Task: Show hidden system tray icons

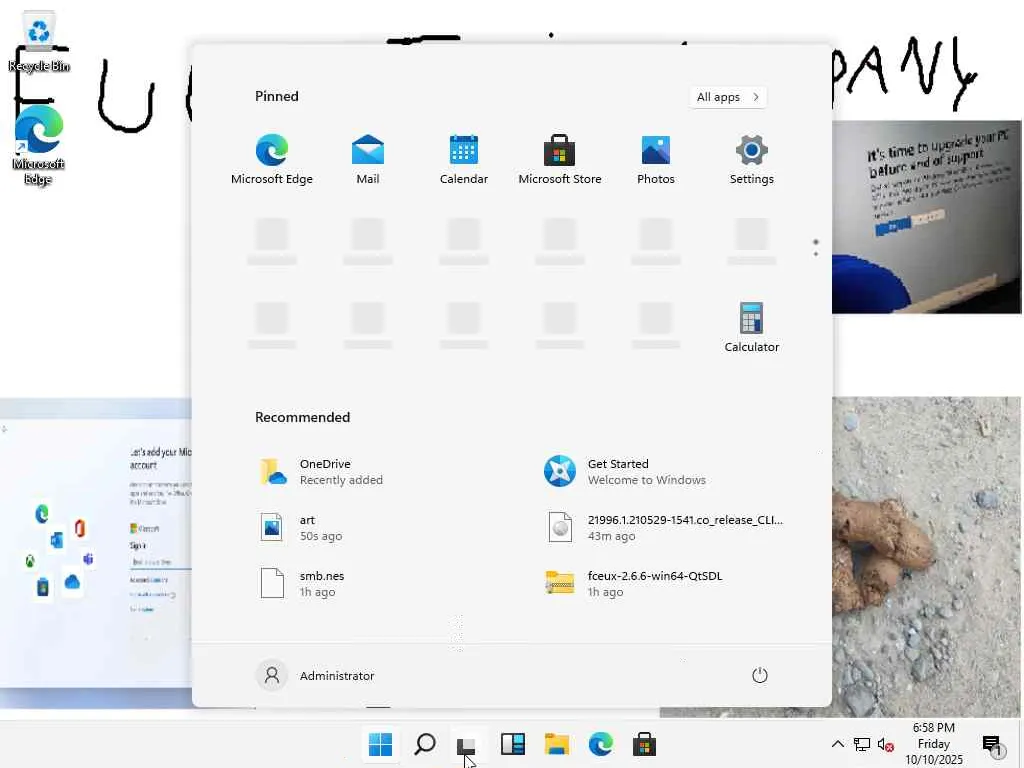Action: (x=838, y=744)
